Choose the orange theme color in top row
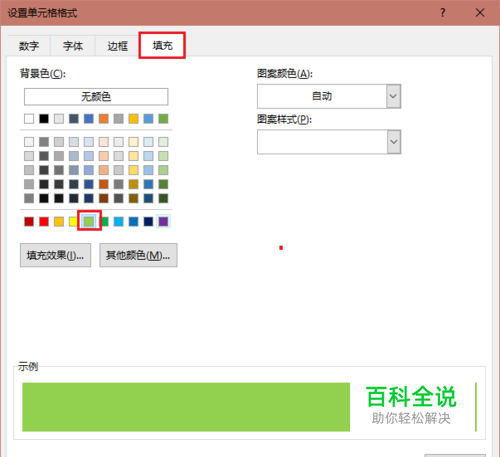The width and height of the screenshot is (500, 457). [x=103, y=119]
